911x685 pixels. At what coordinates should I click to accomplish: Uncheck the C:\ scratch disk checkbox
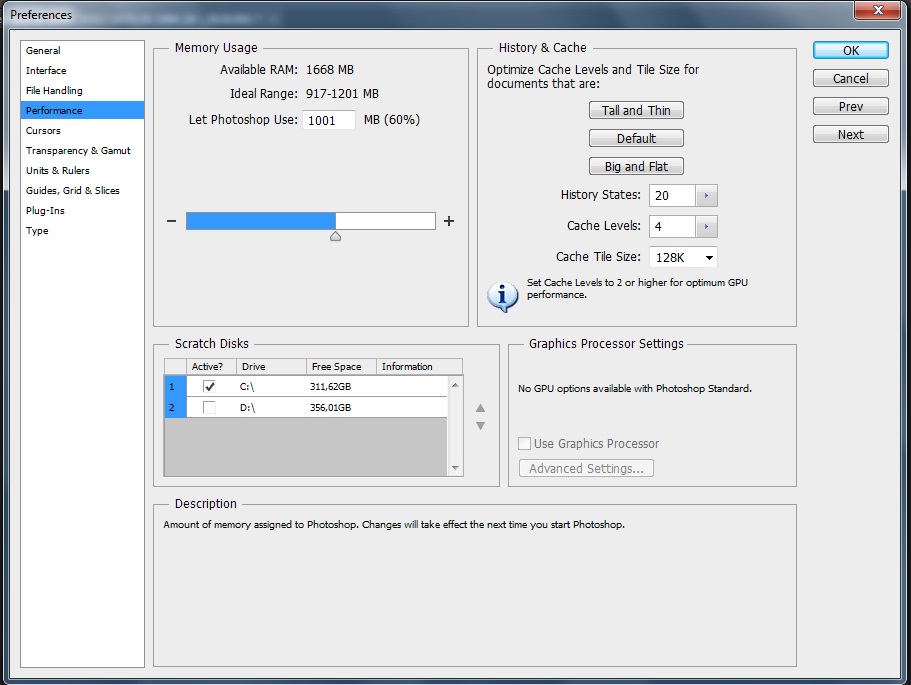pyautogui.click(x=209, y=386)
